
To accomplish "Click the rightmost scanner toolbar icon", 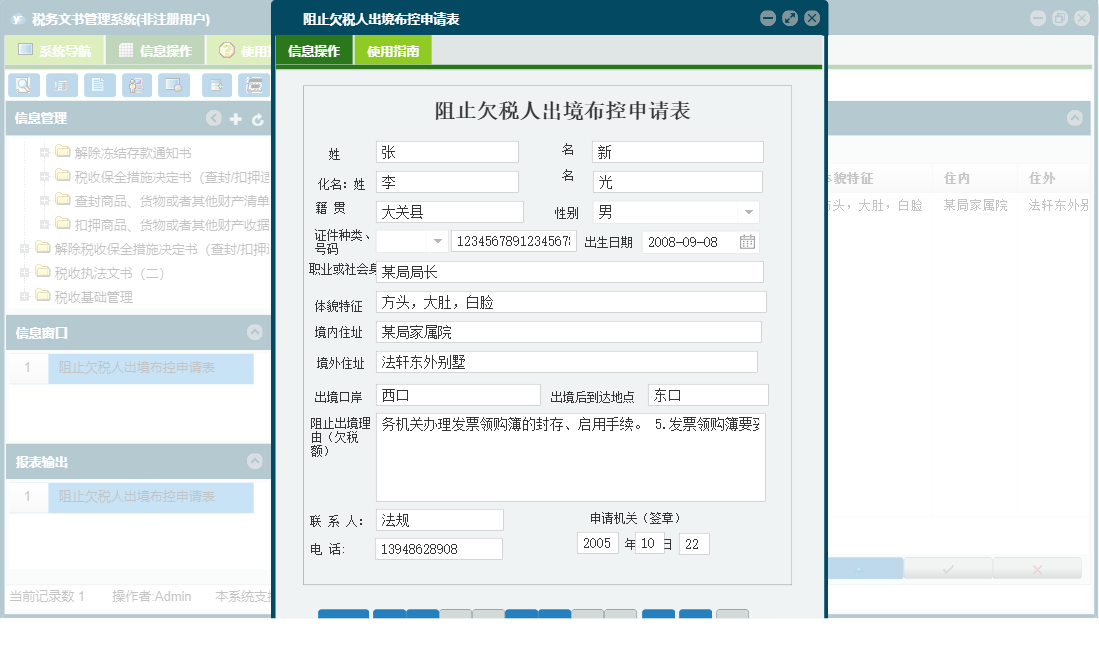I will point(254,85).
